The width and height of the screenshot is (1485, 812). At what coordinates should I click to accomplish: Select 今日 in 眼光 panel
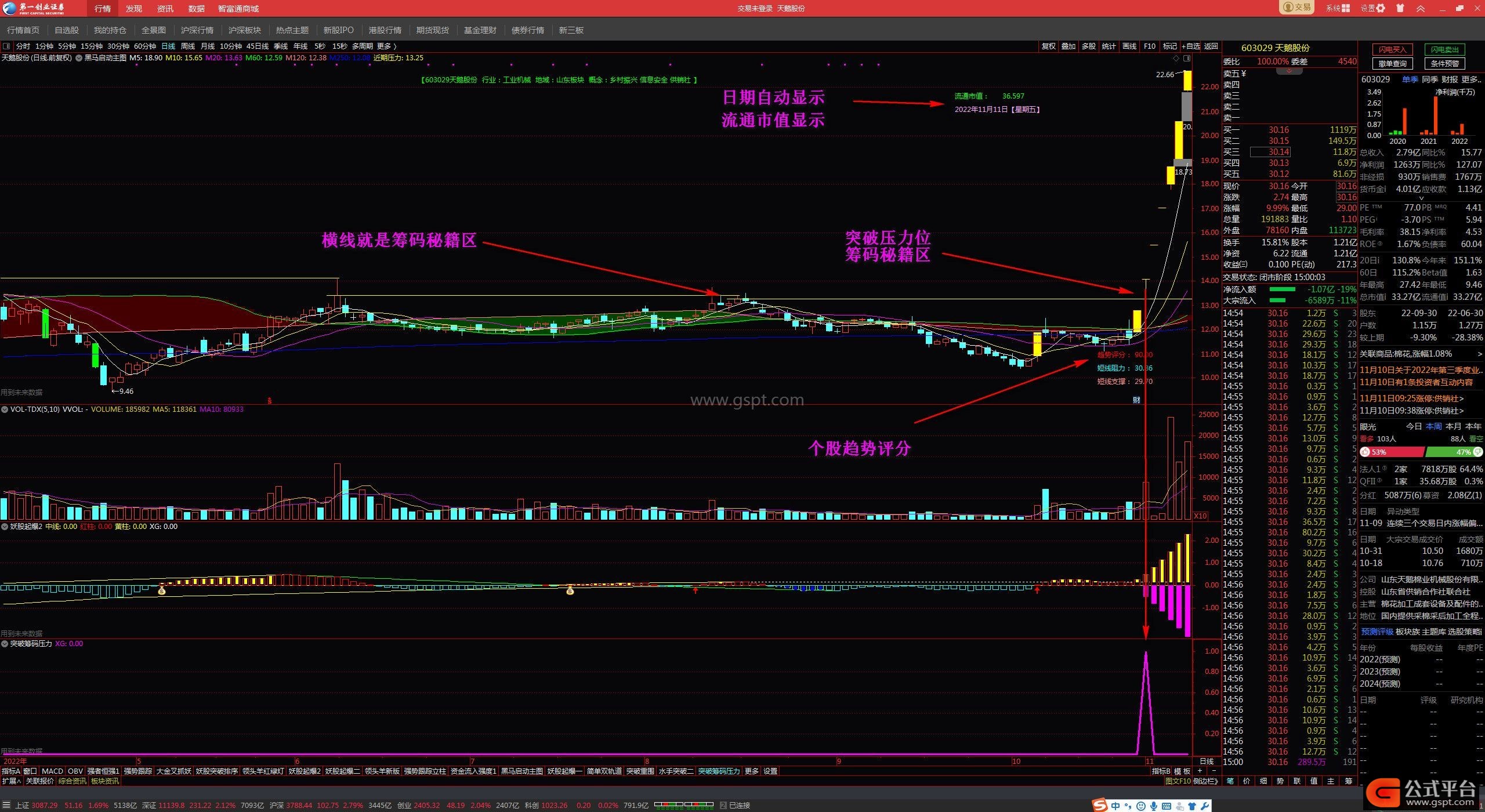click(x=1414, y=426)
